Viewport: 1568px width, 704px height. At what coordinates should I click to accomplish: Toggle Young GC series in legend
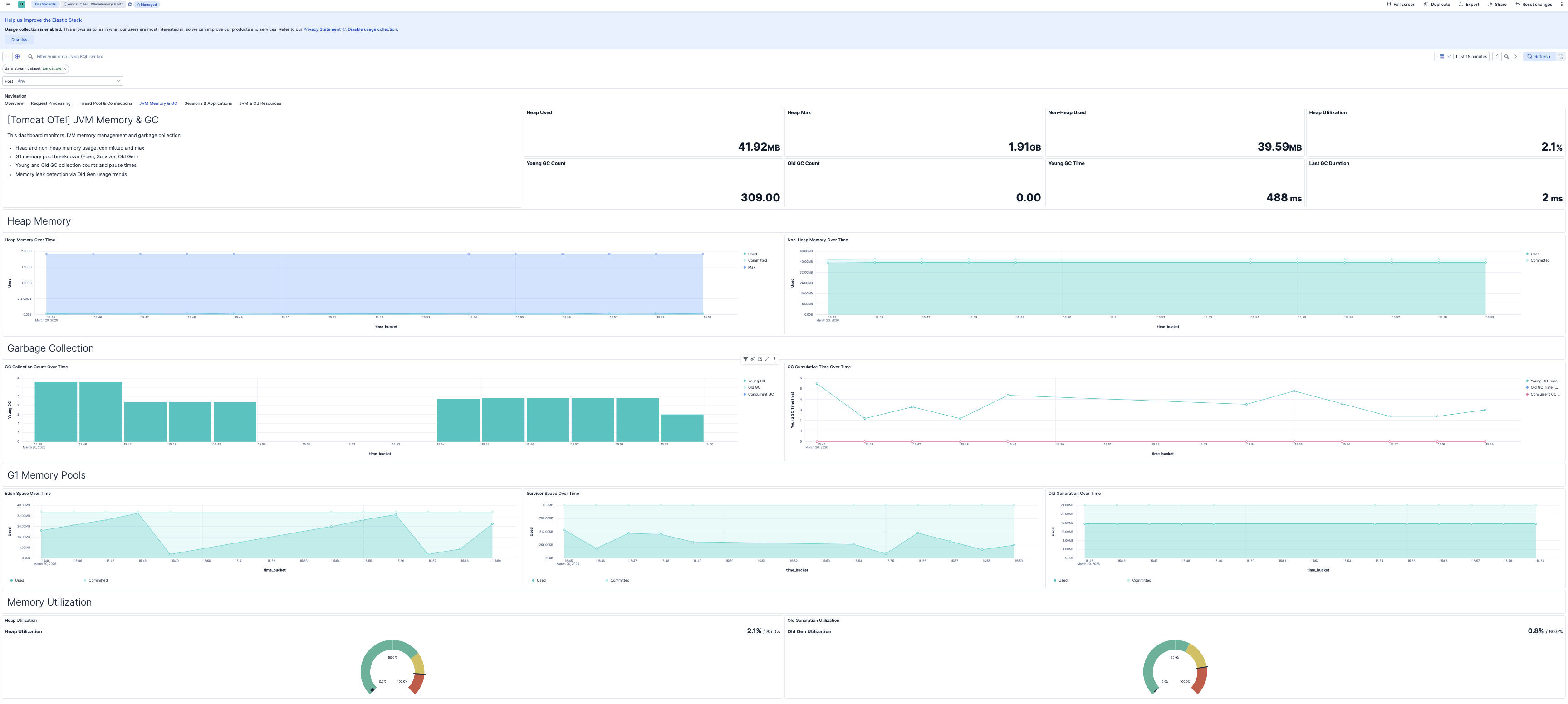(756, 381)
